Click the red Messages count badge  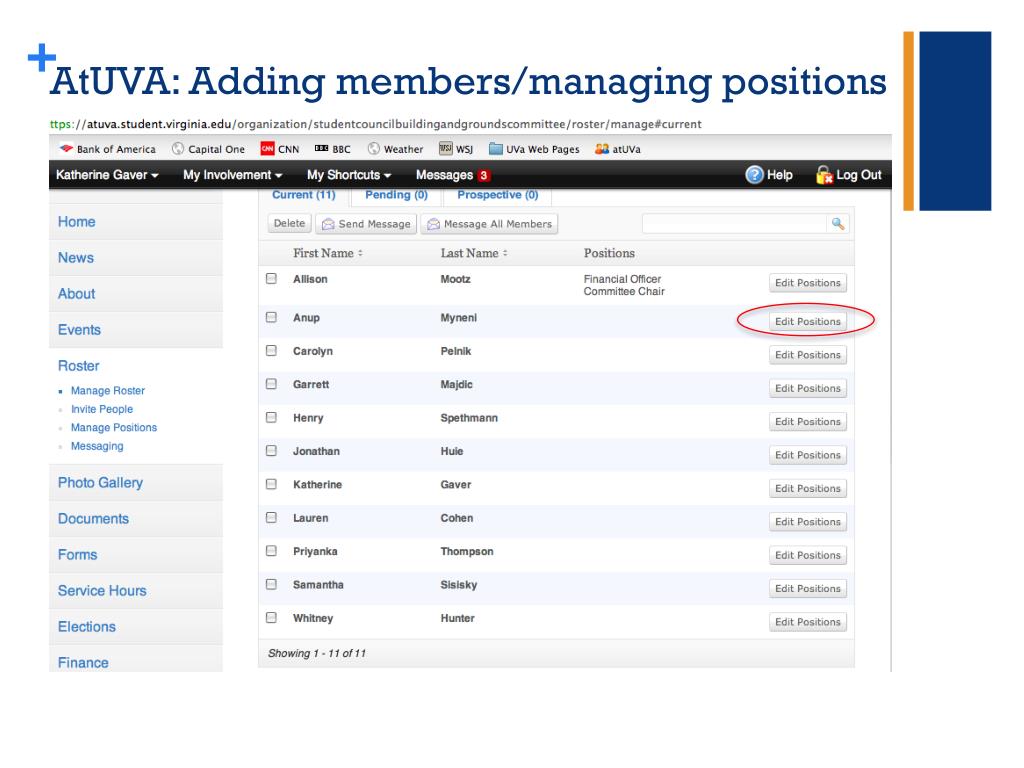click(x=483, y=175)
